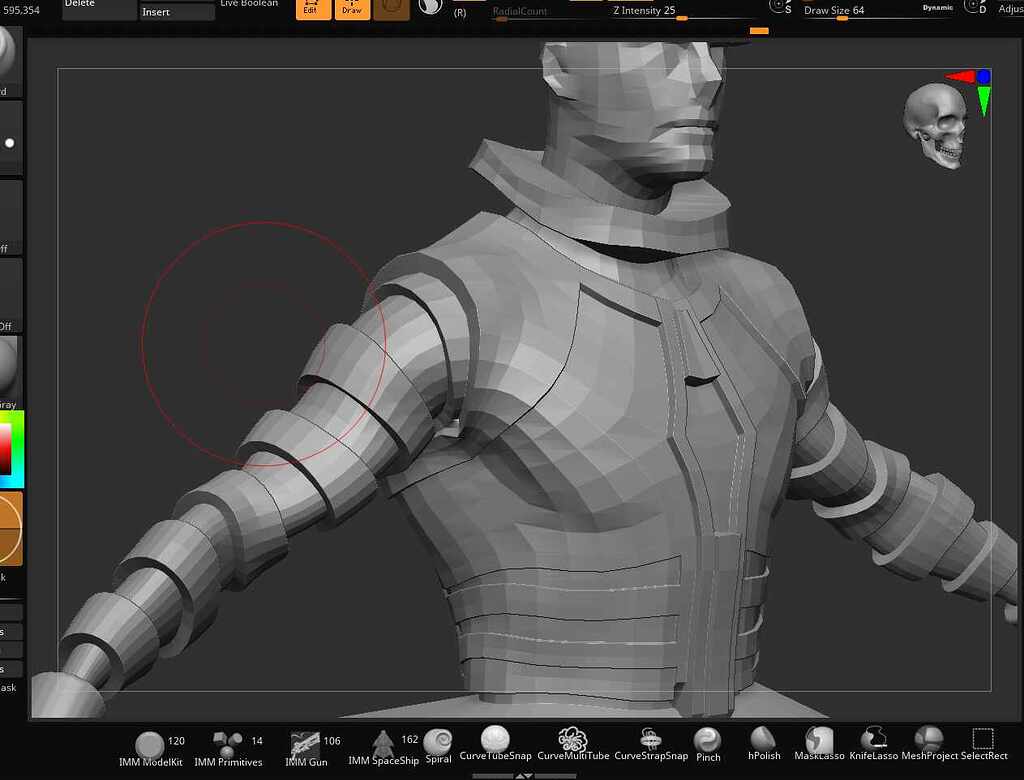
Task: Toggle Edit mode on the toolbar
Action: coord(312,8)
